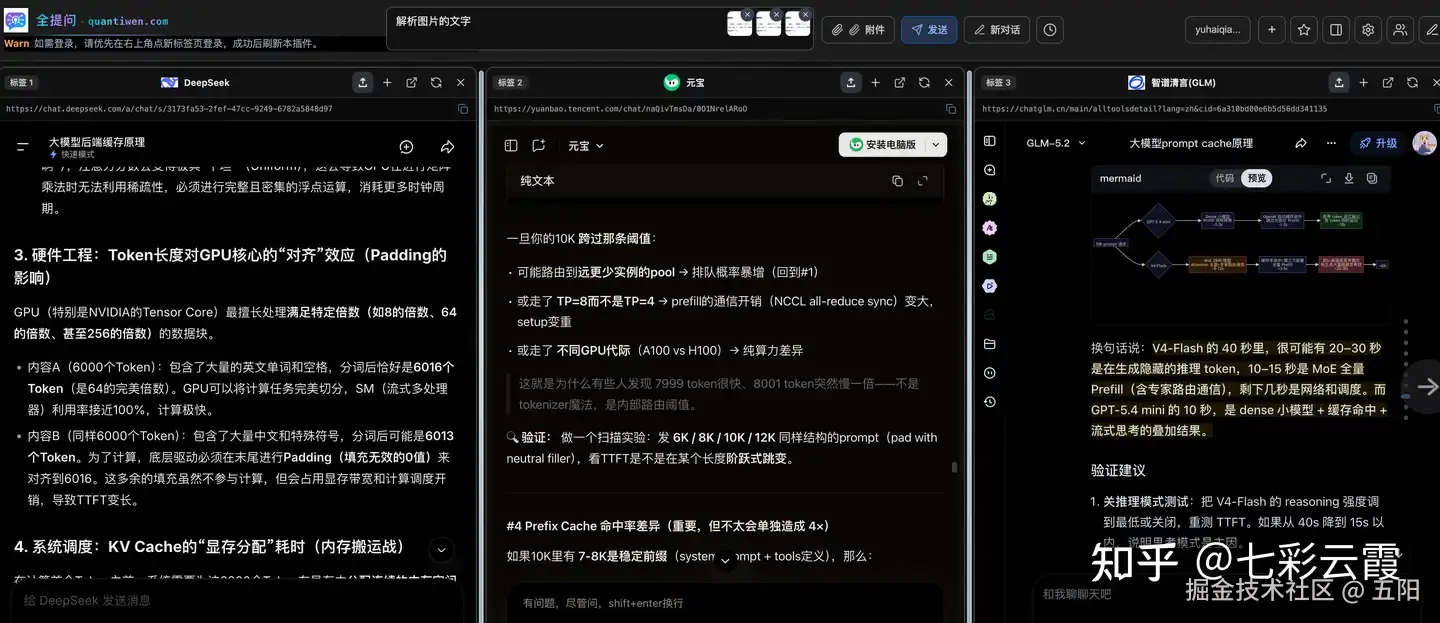
Task: Click the DeepSeek scroll-to-bottom chevron button
Action: pos(441,550)
